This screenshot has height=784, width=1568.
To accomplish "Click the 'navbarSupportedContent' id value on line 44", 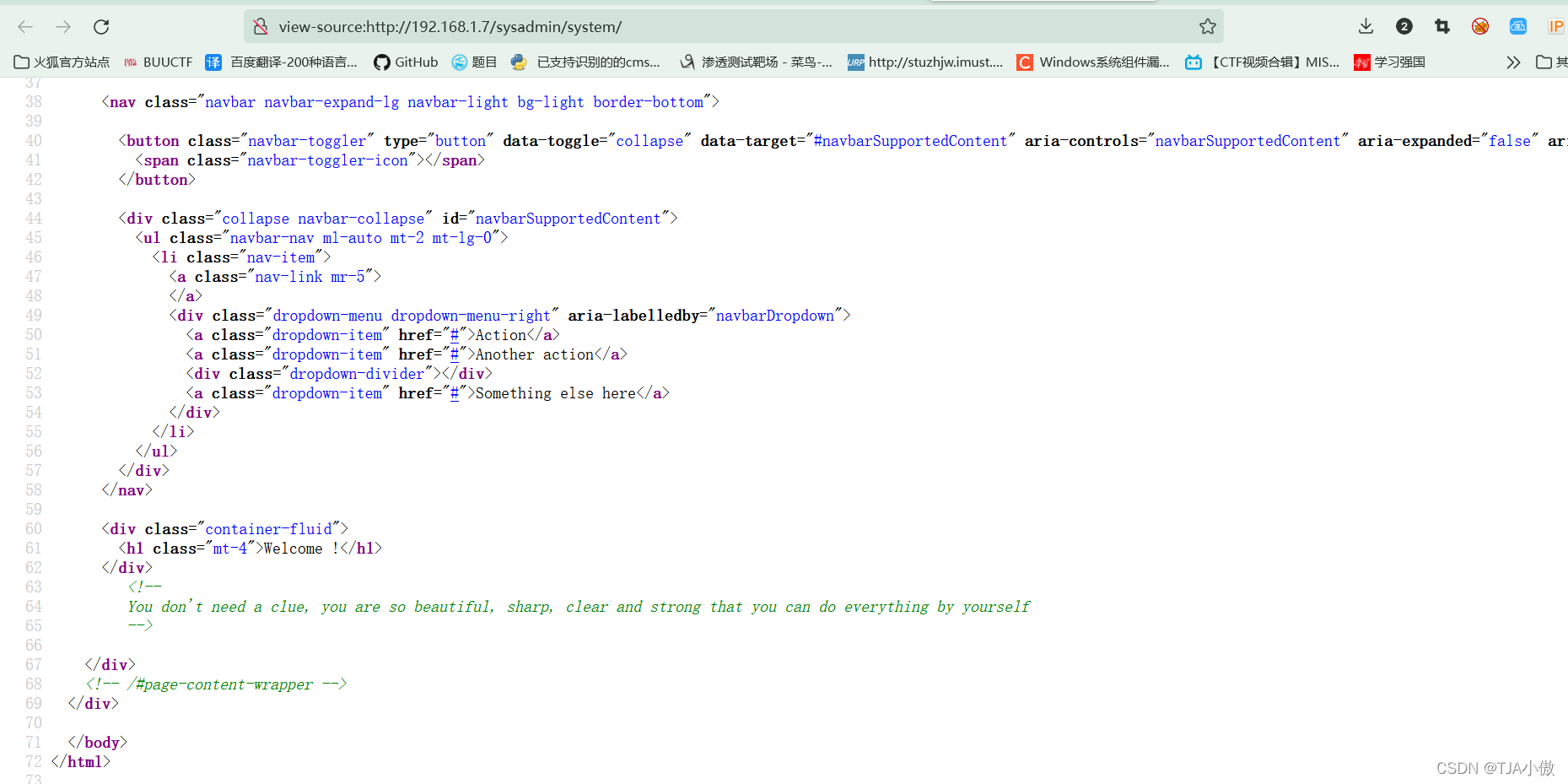I will 568,219.
